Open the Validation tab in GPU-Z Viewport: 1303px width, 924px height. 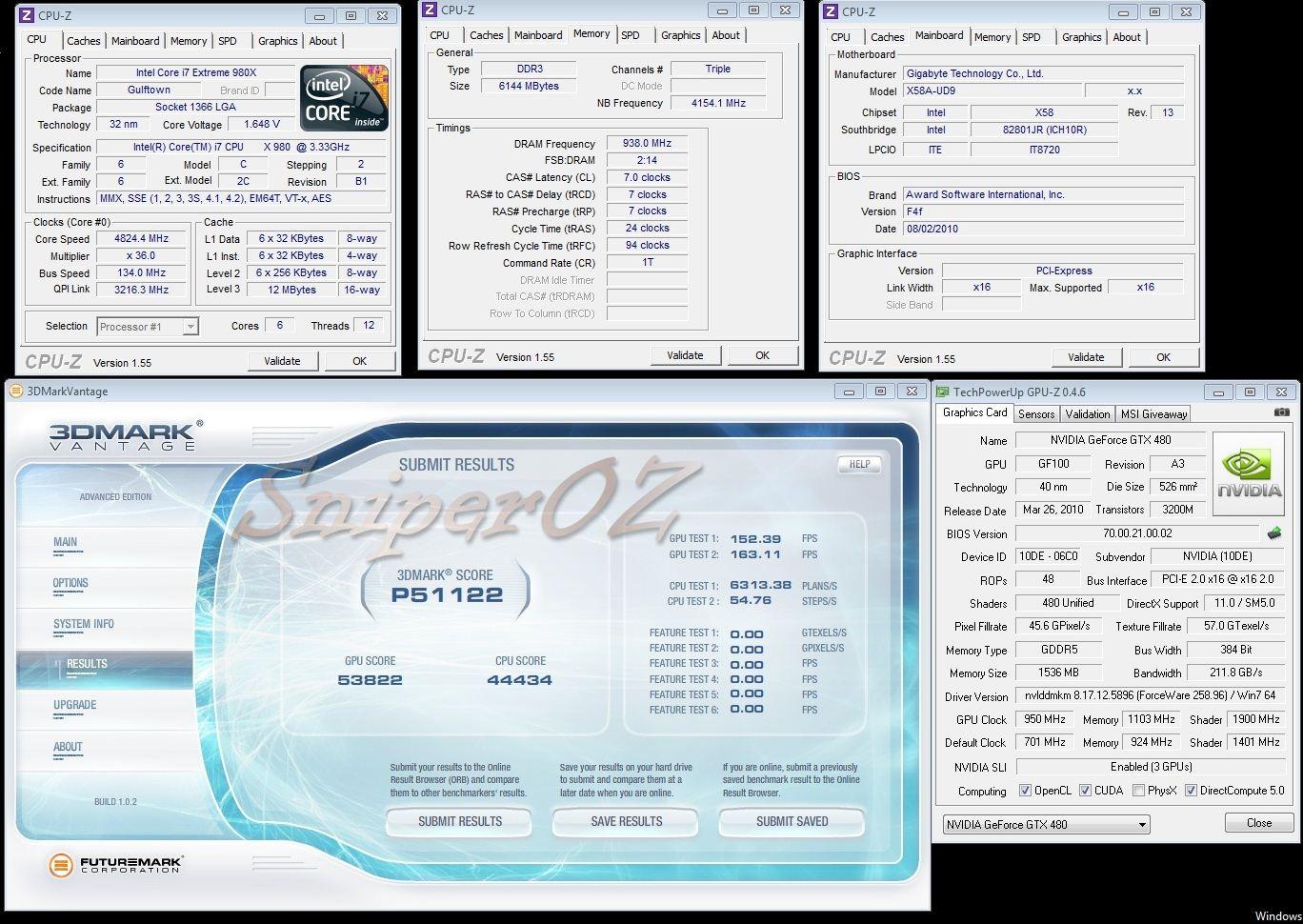coord(1088,414)
